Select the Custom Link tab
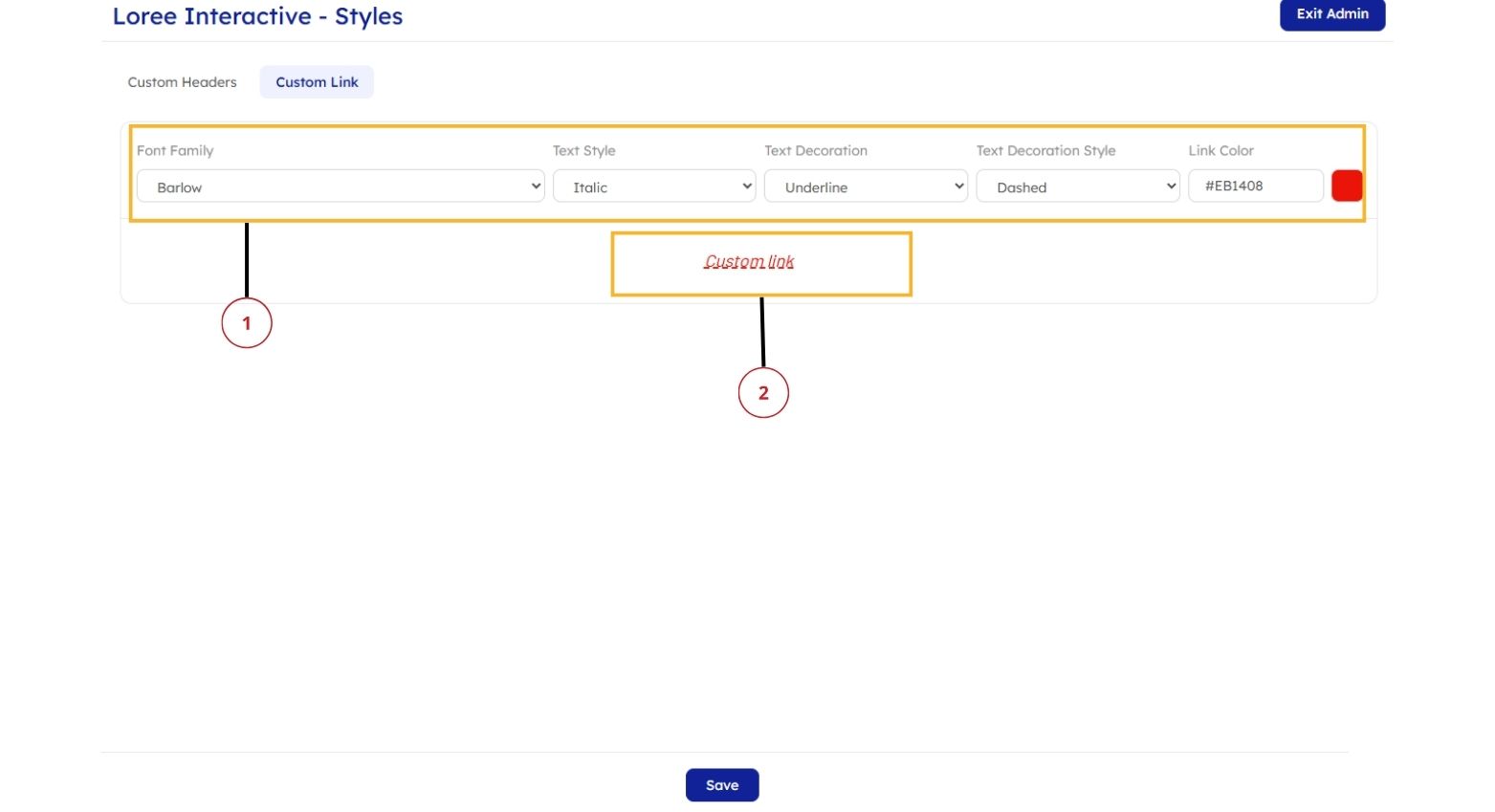 point(317,82)
